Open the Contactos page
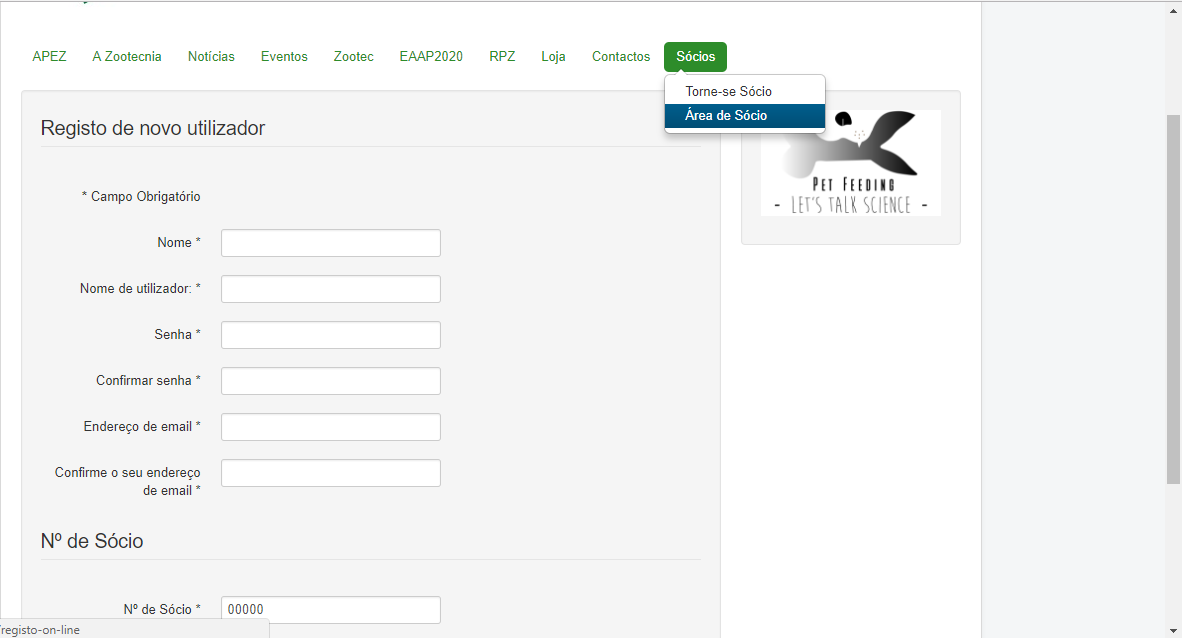This screenshot has width=1186, height=638. 621,57
